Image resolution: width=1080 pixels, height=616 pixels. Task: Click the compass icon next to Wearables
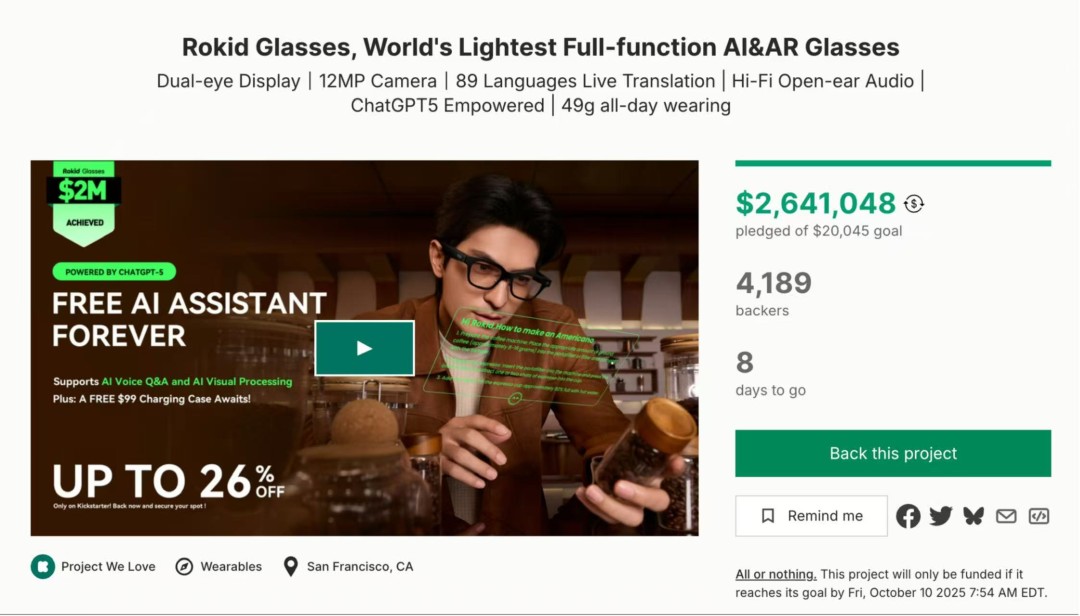click(x=184, y=567)
